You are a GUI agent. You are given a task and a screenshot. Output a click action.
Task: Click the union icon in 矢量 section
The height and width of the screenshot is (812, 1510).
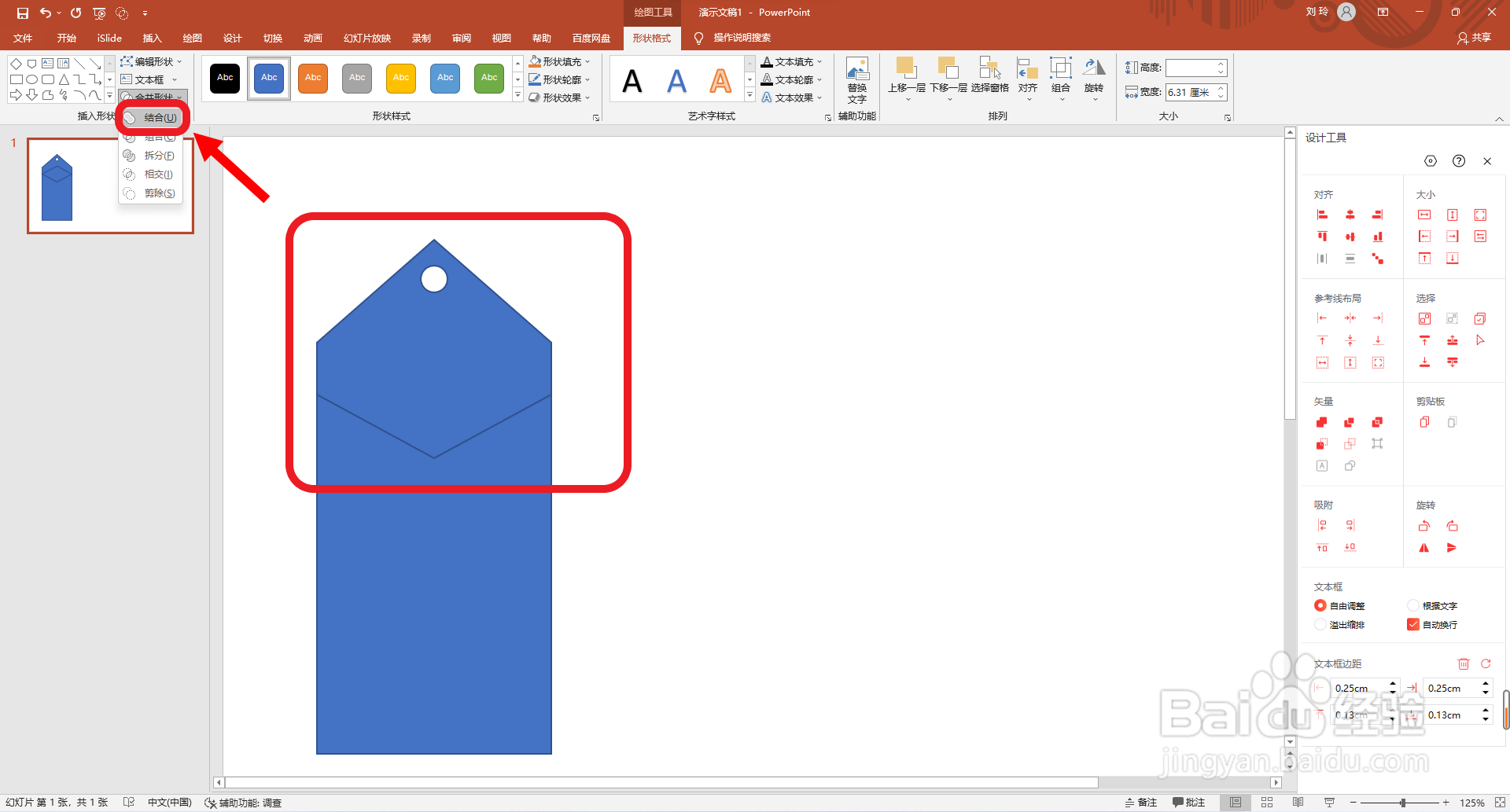1322,422
